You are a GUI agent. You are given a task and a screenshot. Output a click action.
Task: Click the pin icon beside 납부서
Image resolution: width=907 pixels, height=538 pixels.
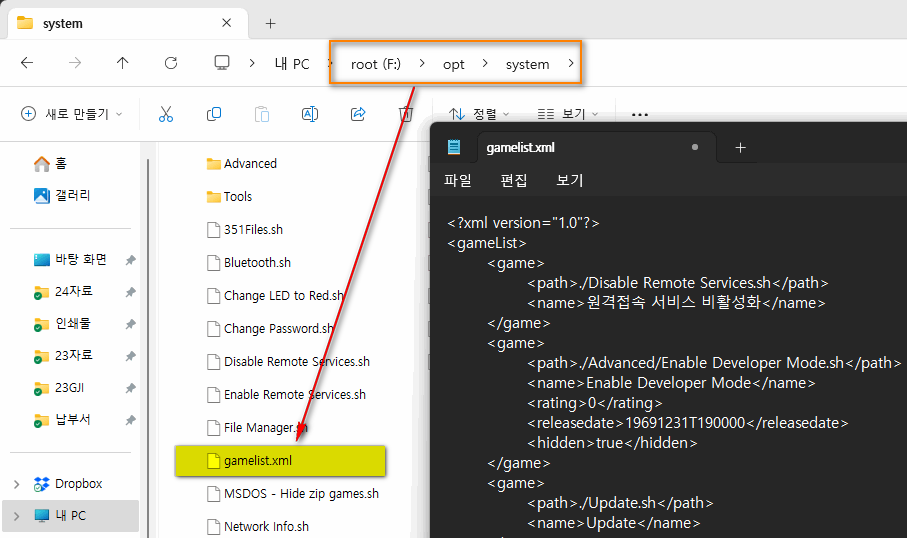coord(130,420)
